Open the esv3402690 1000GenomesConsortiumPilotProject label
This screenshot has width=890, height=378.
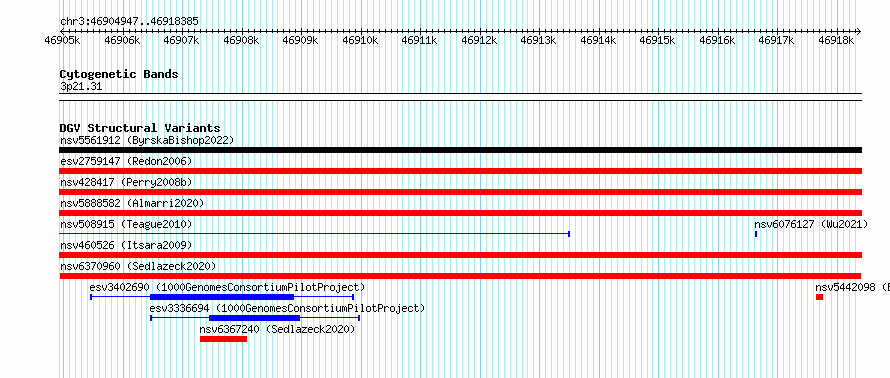[x=228, y=287]
